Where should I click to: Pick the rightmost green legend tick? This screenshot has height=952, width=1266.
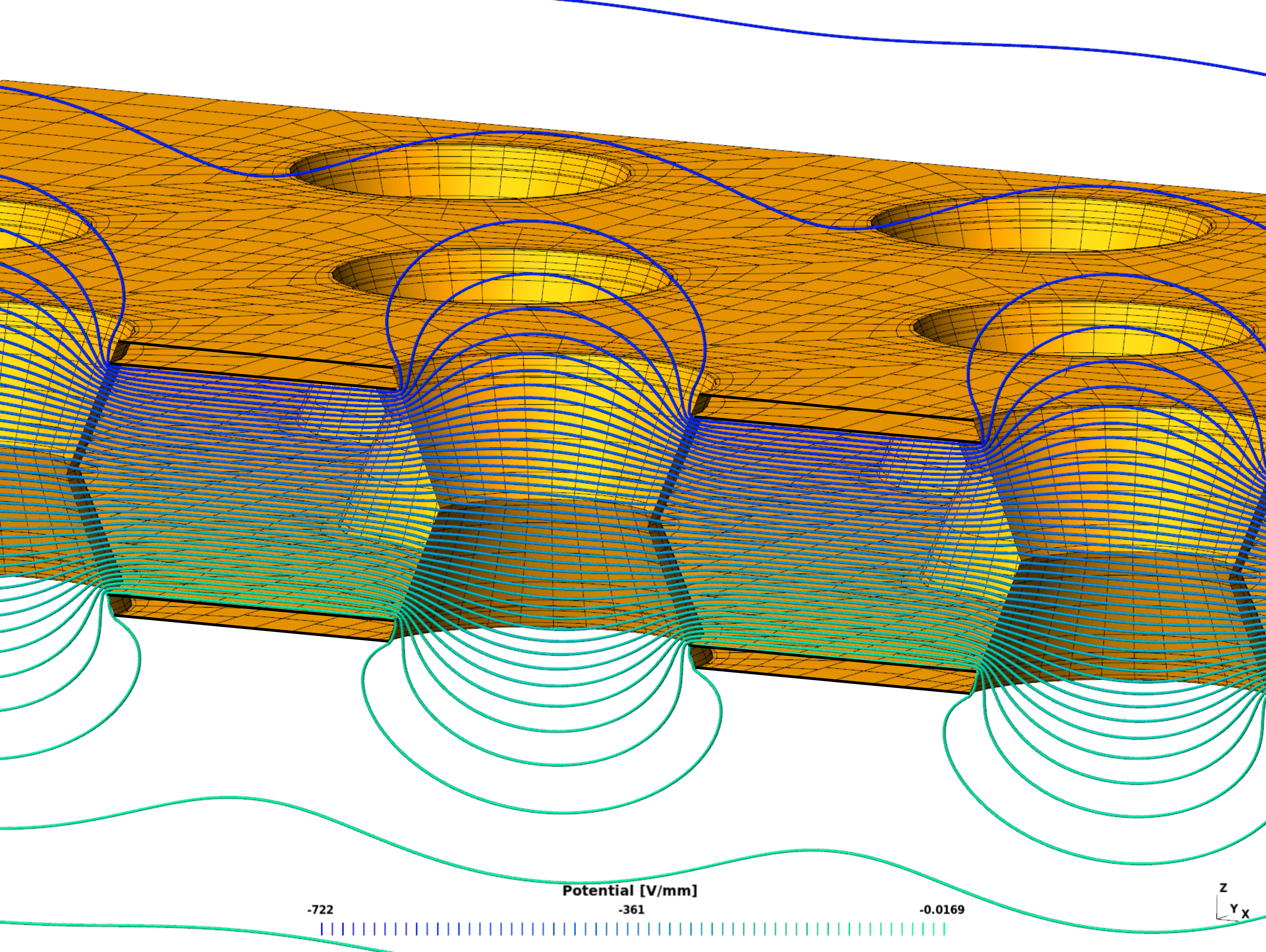click(944, 929)
